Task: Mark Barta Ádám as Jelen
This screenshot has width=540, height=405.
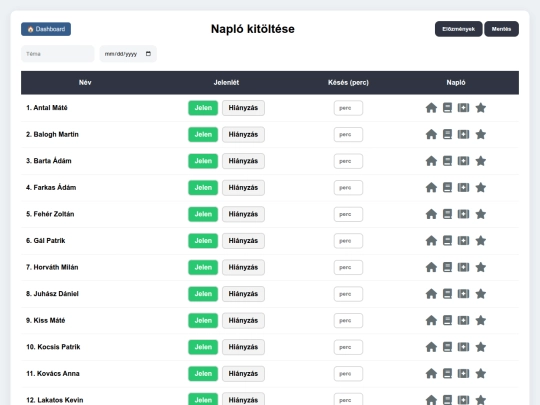Action: click(203, 161)
